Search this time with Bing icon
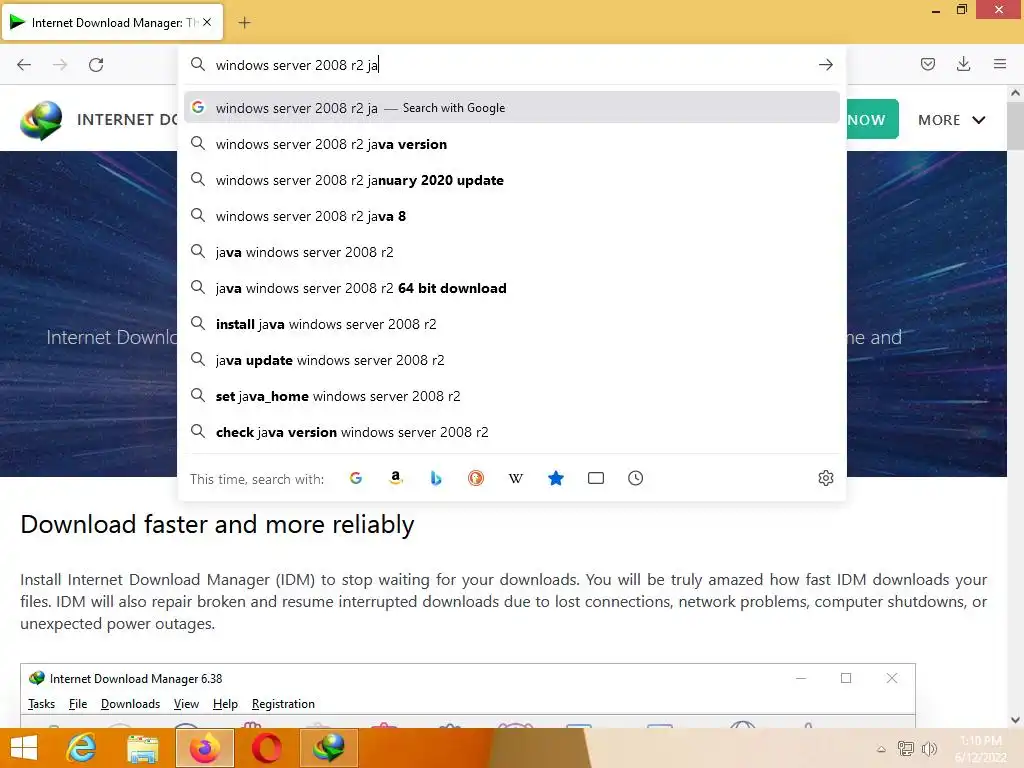The image size is (1024, 768). [x=436, y=478]
